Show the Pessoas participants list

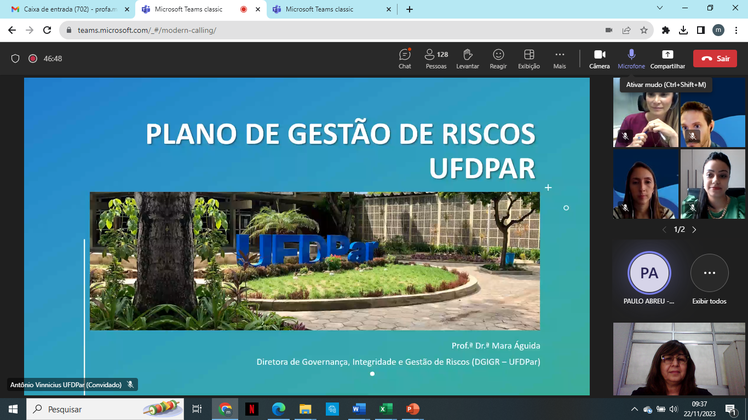[x=436, y=58]
